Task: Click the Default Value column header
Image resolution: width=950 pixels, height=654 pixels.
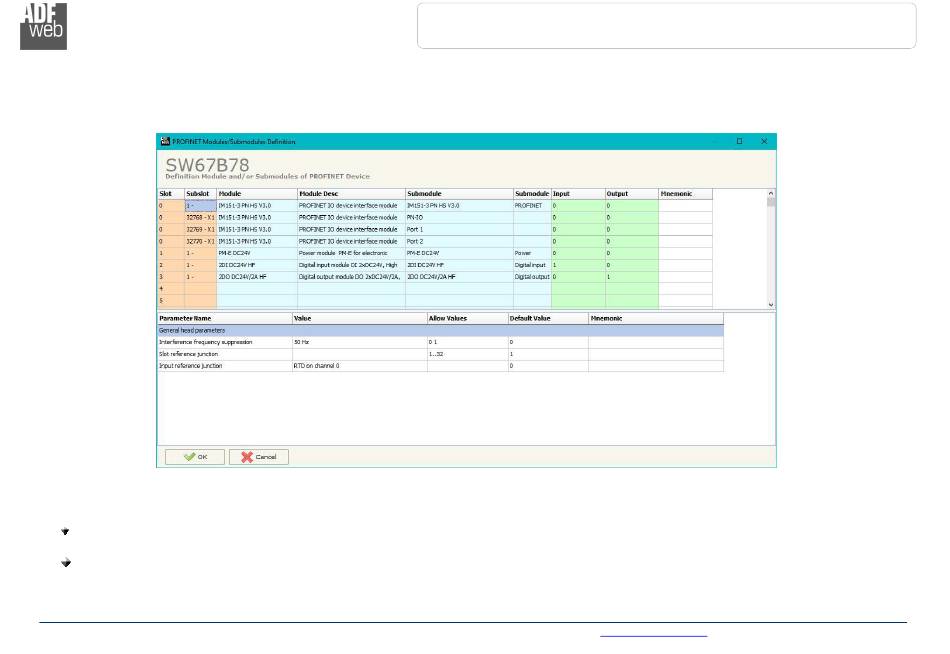Action: [x=548, y=318]
